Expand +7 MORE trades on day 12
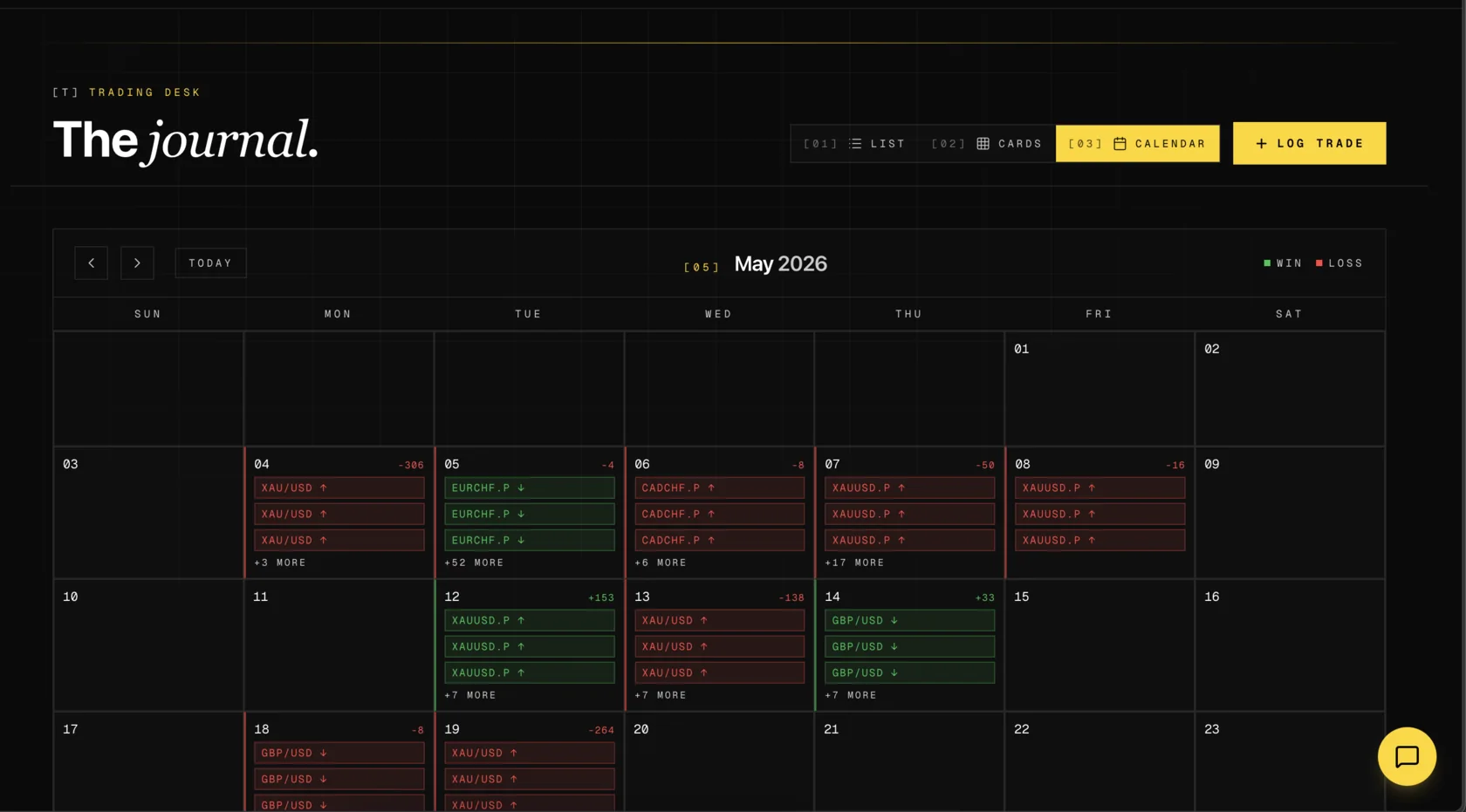The width and height of the screenshot is (1466, 812). pos(470,696)
